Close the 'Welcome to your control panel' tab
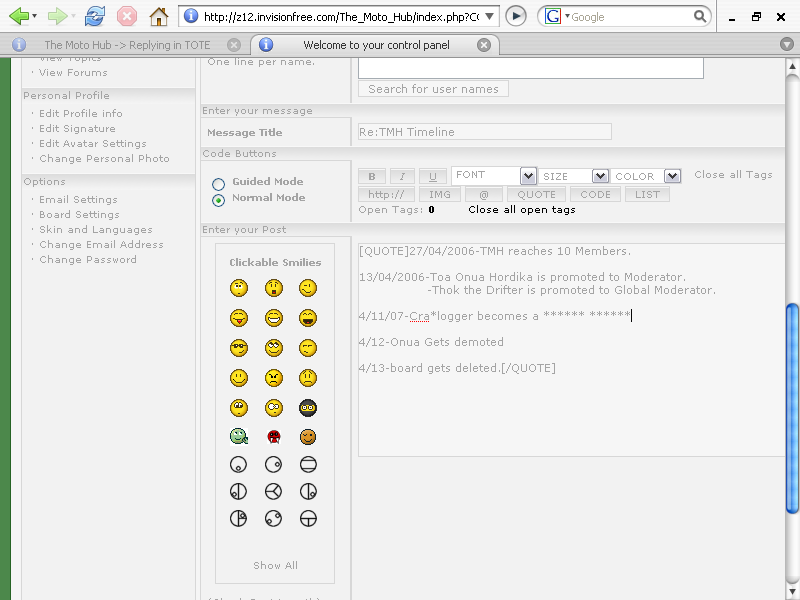800x600 pixels. tap(484, 45)
